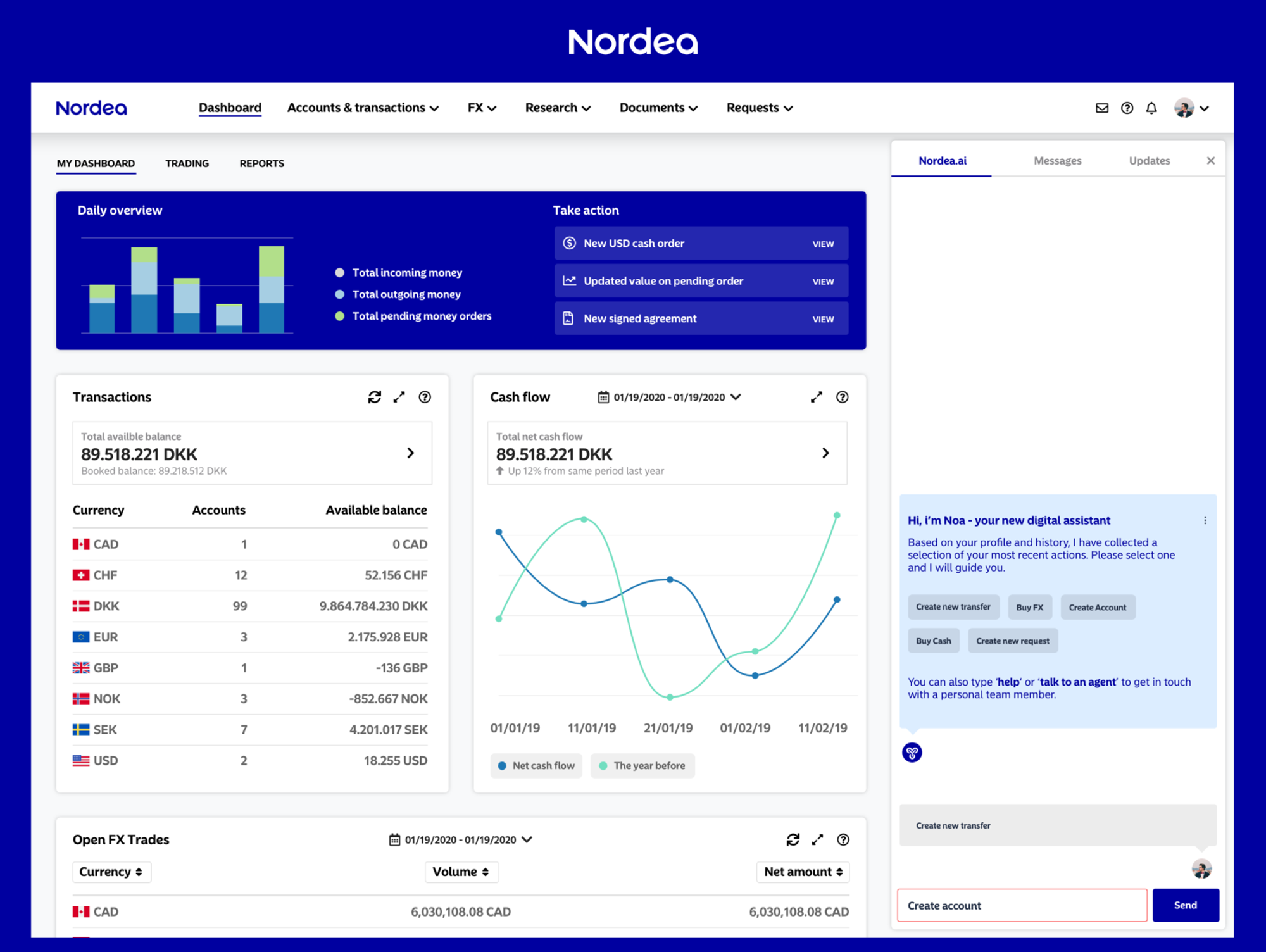Select the Messages tab
The width and height of the screenshot is (1266, 952).
click(1057, 161)
